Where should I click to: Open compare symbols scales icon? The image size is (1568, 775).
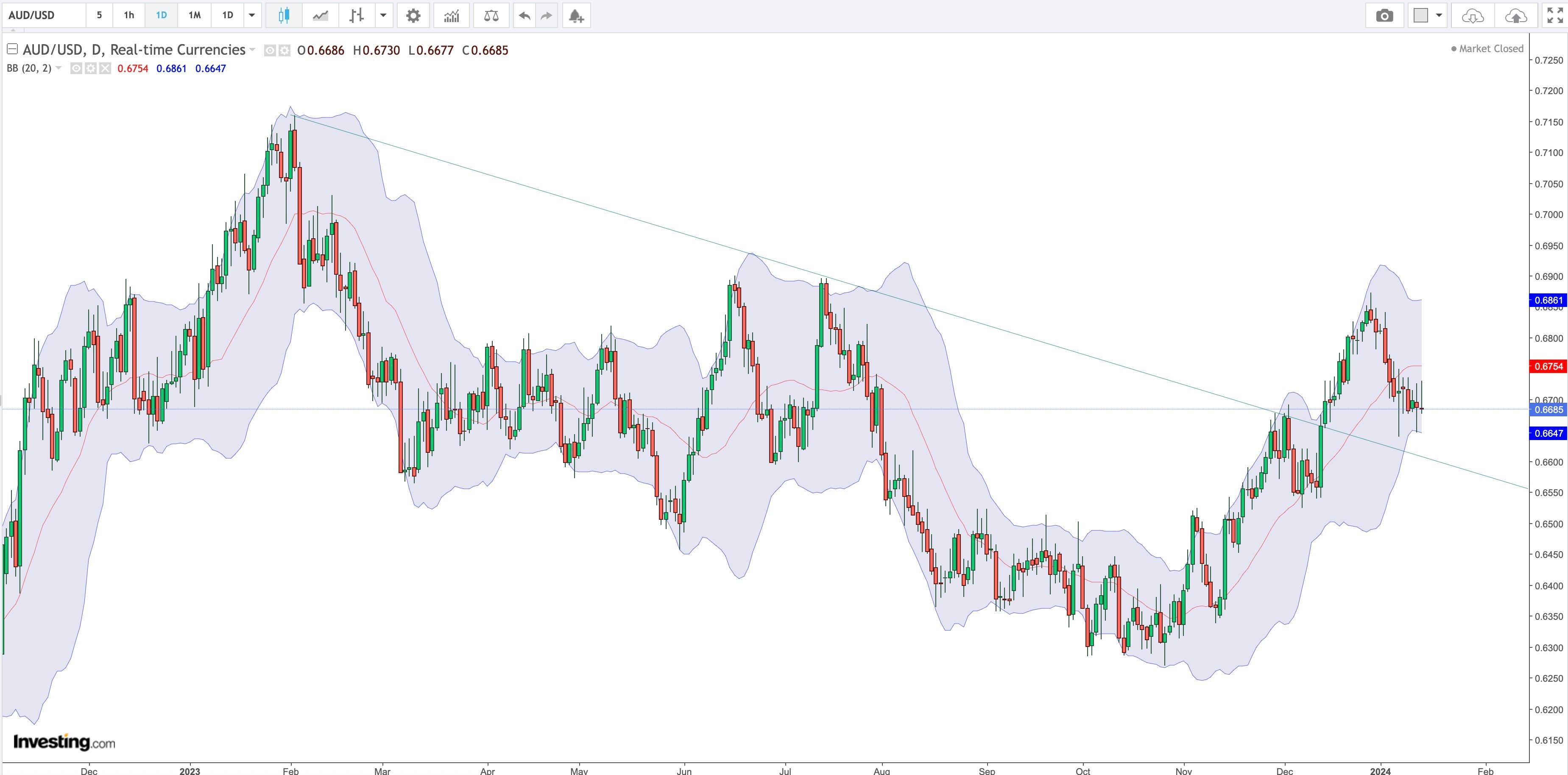491,15
